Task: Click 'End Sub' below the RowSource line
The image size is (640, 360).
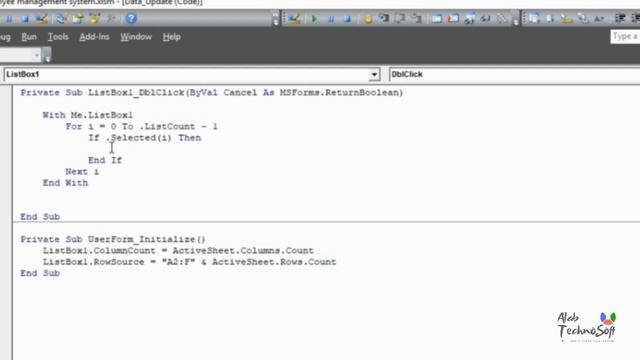Action: pos(40,273)
